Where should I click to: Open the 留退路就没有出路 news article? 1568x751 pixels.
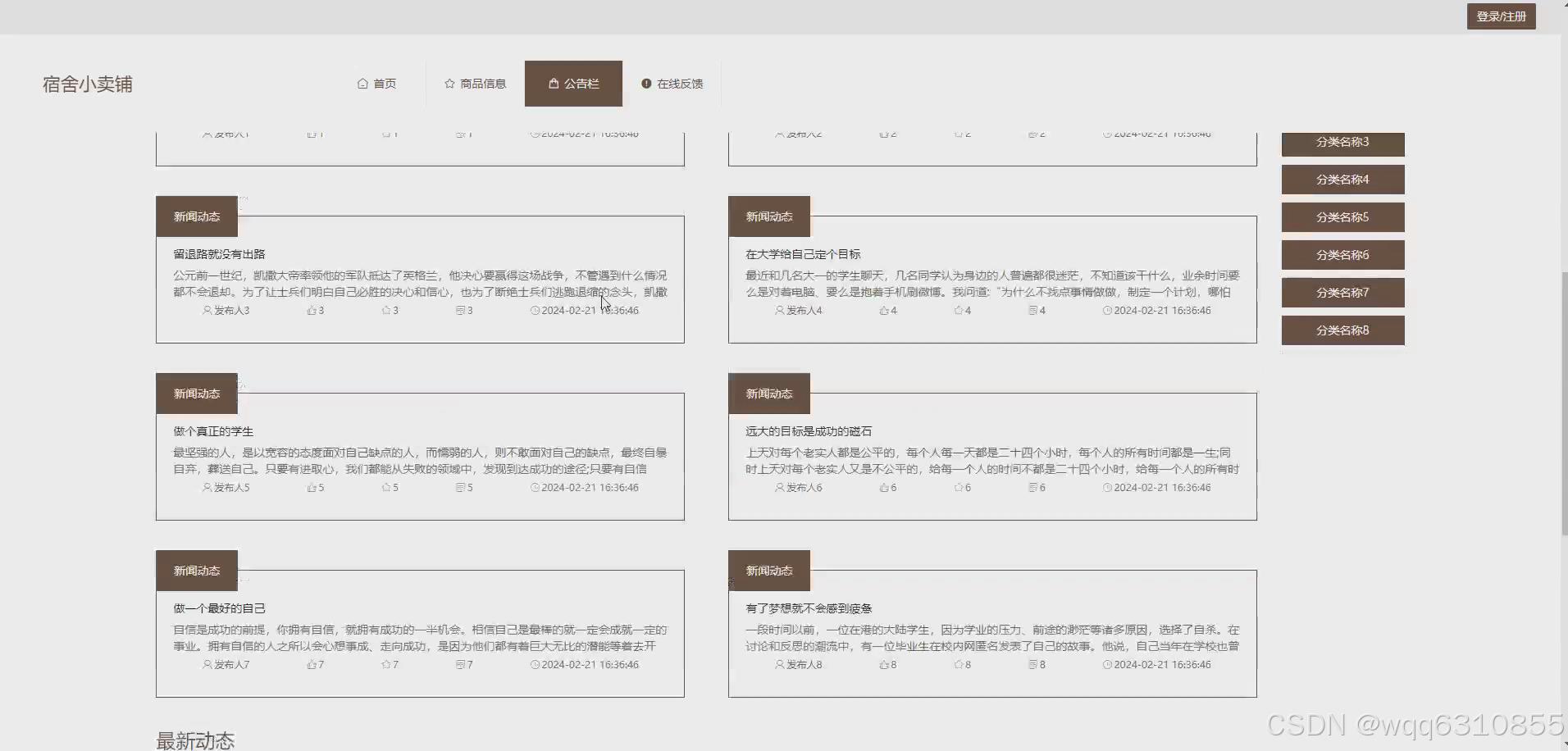218,253
